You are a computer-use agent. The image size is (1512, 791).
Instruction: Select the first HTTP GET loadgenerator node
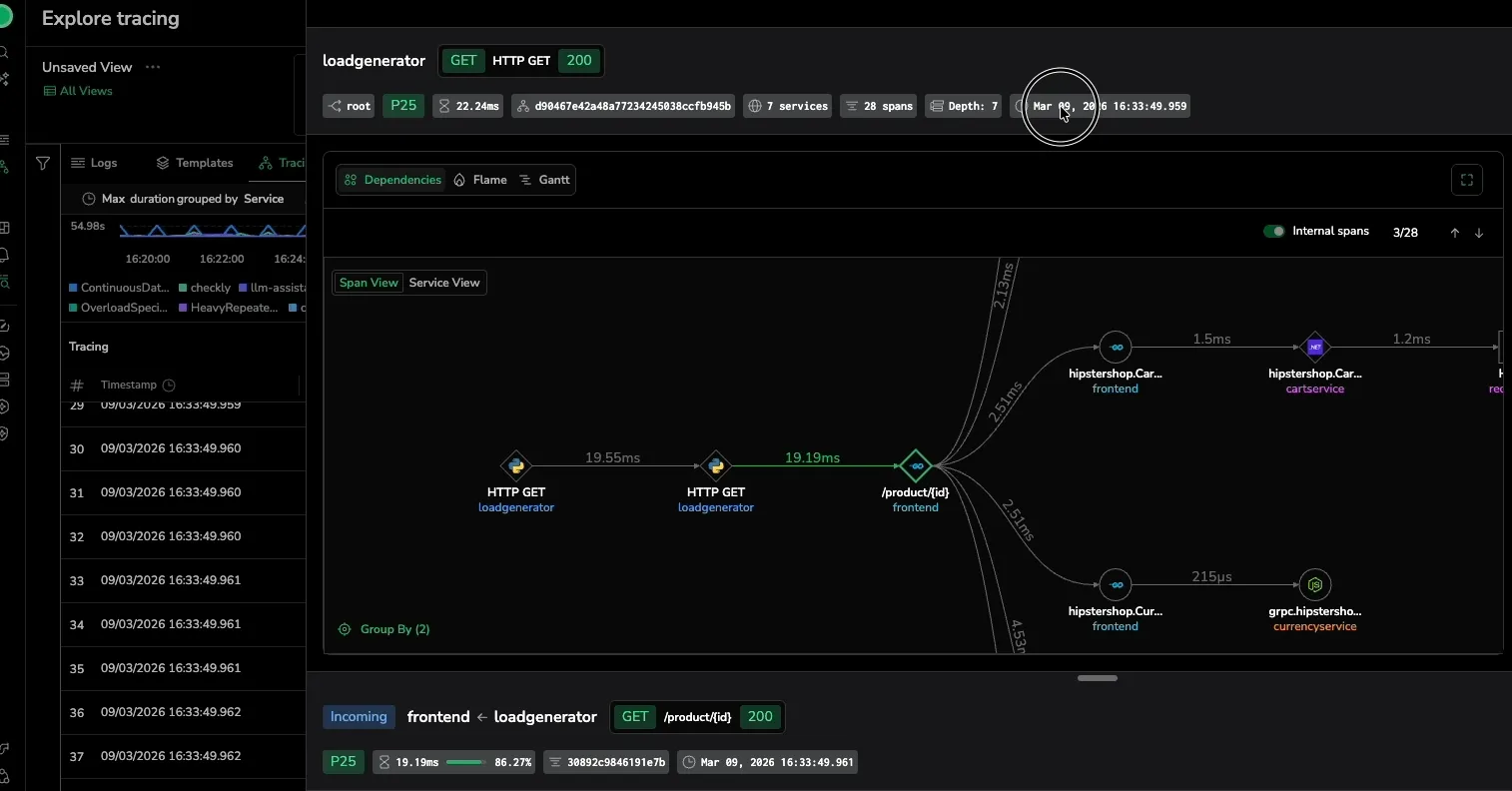pyautogui.click(x=516, y=465)
